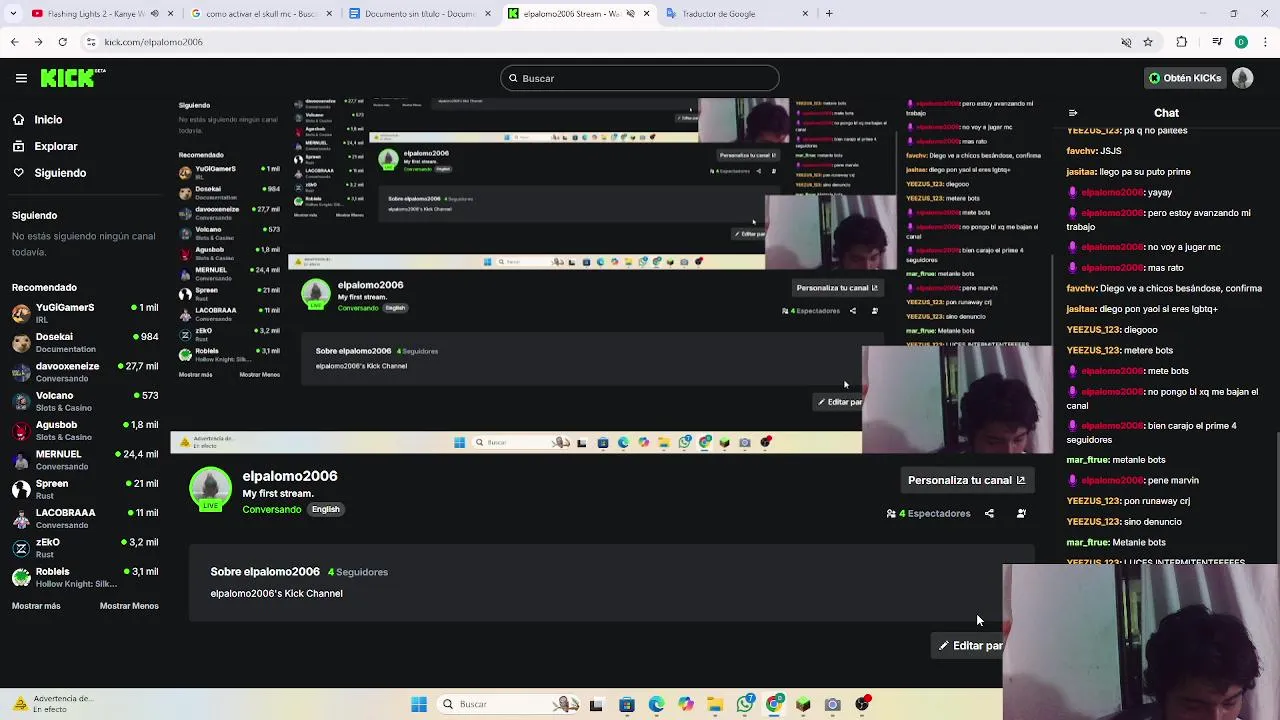Click Personaliza tu canal button

click(x=966, y=480)
